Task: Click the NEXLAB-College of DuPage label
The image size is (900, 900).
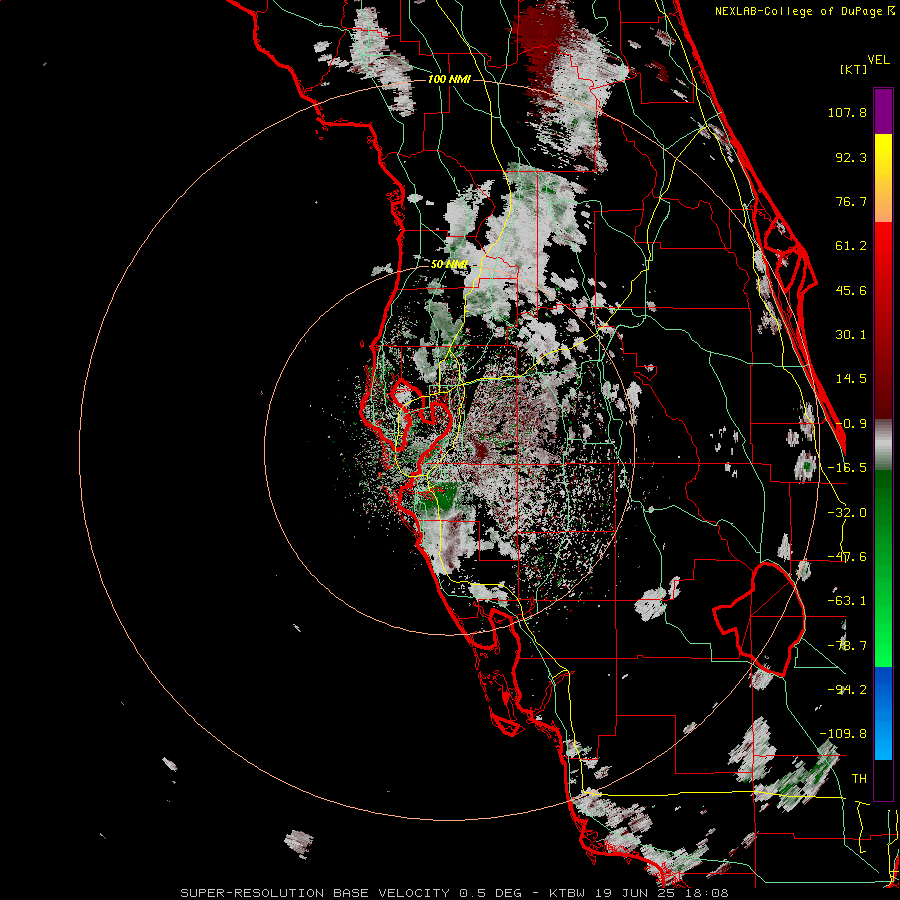Action: coord(804,11)
